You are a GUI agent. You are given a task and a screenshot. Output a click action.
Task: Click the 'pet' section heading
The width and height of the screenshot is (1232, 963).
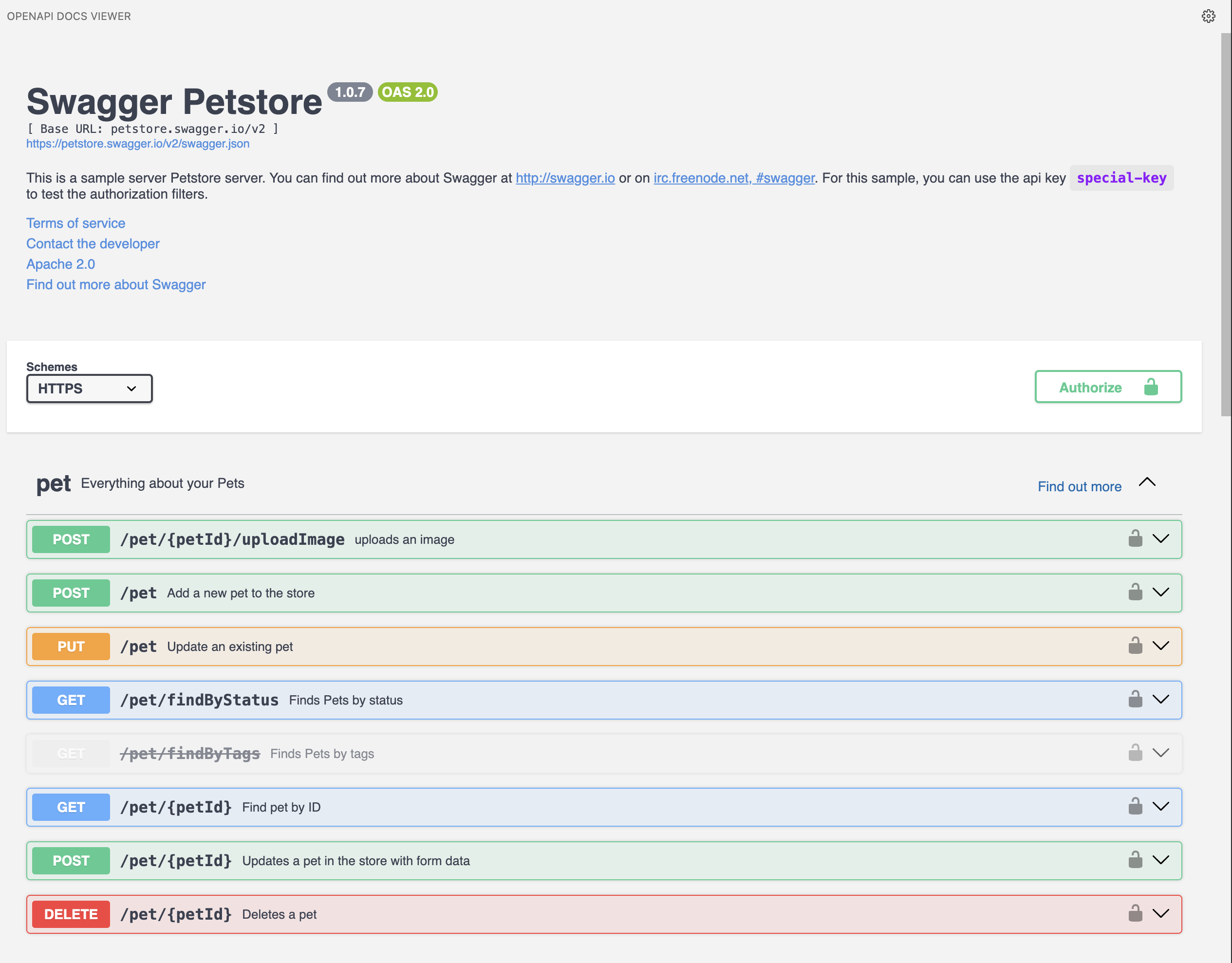pos(54,484)
